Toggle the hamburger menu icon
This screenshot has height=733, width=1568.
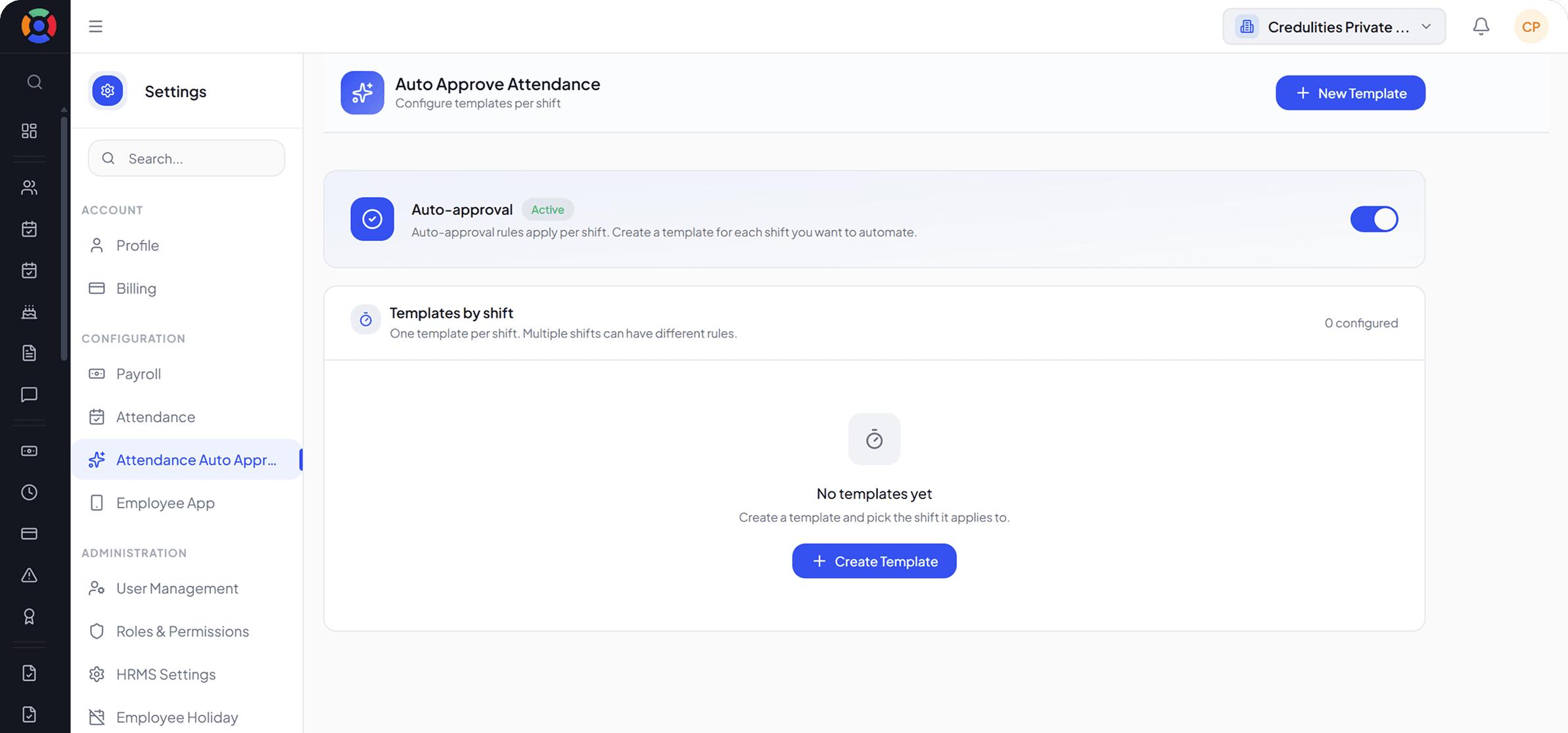(96, 26)
